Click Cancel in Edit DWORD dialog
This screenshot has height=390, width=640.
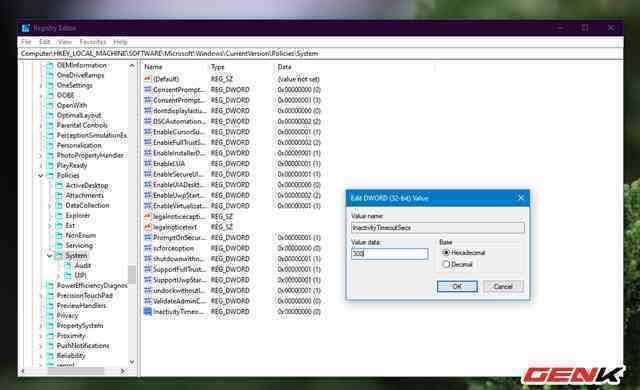[503, 286]
